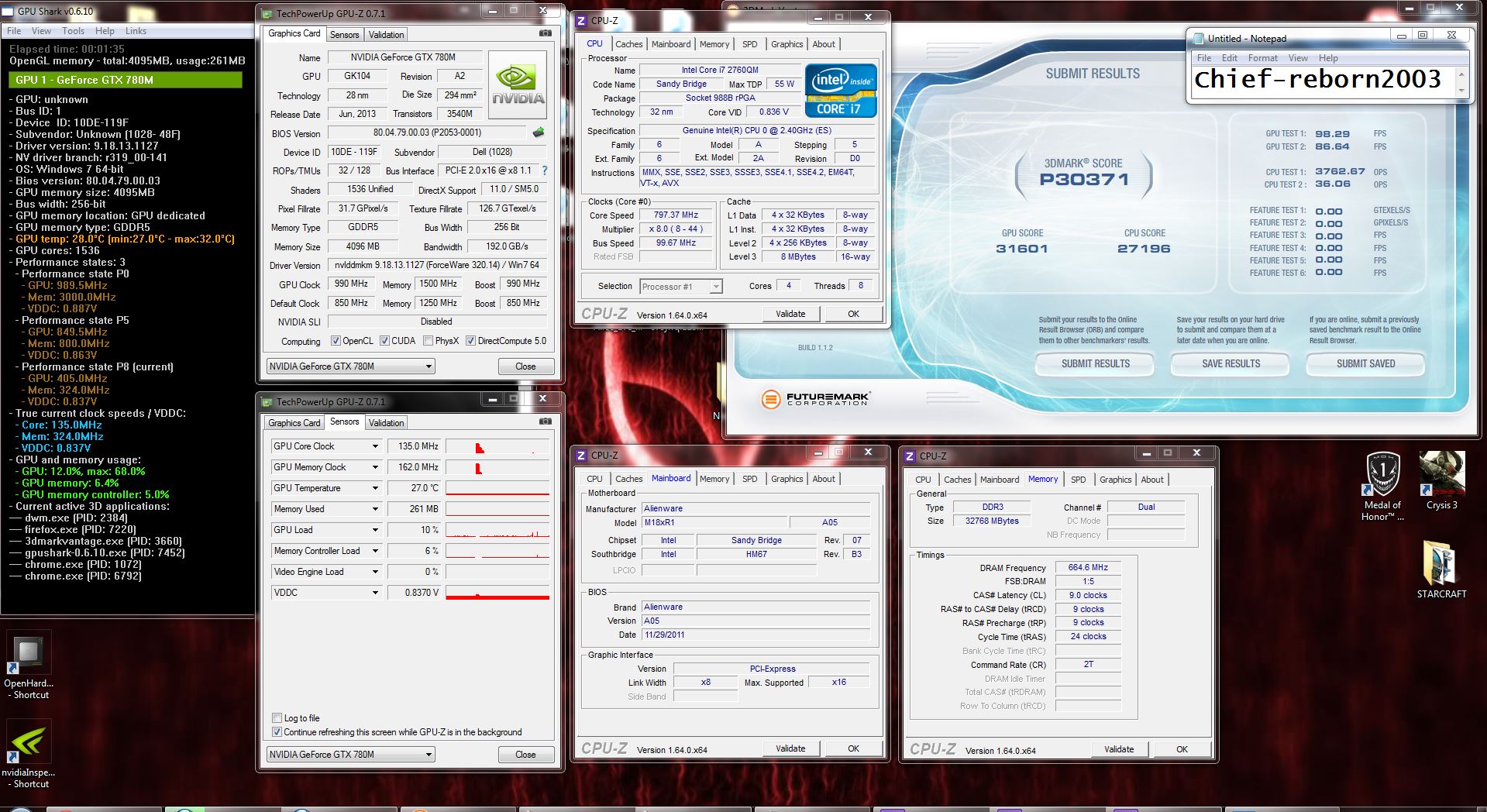Click Validate in the CPU-Z Memory window

1119,749
